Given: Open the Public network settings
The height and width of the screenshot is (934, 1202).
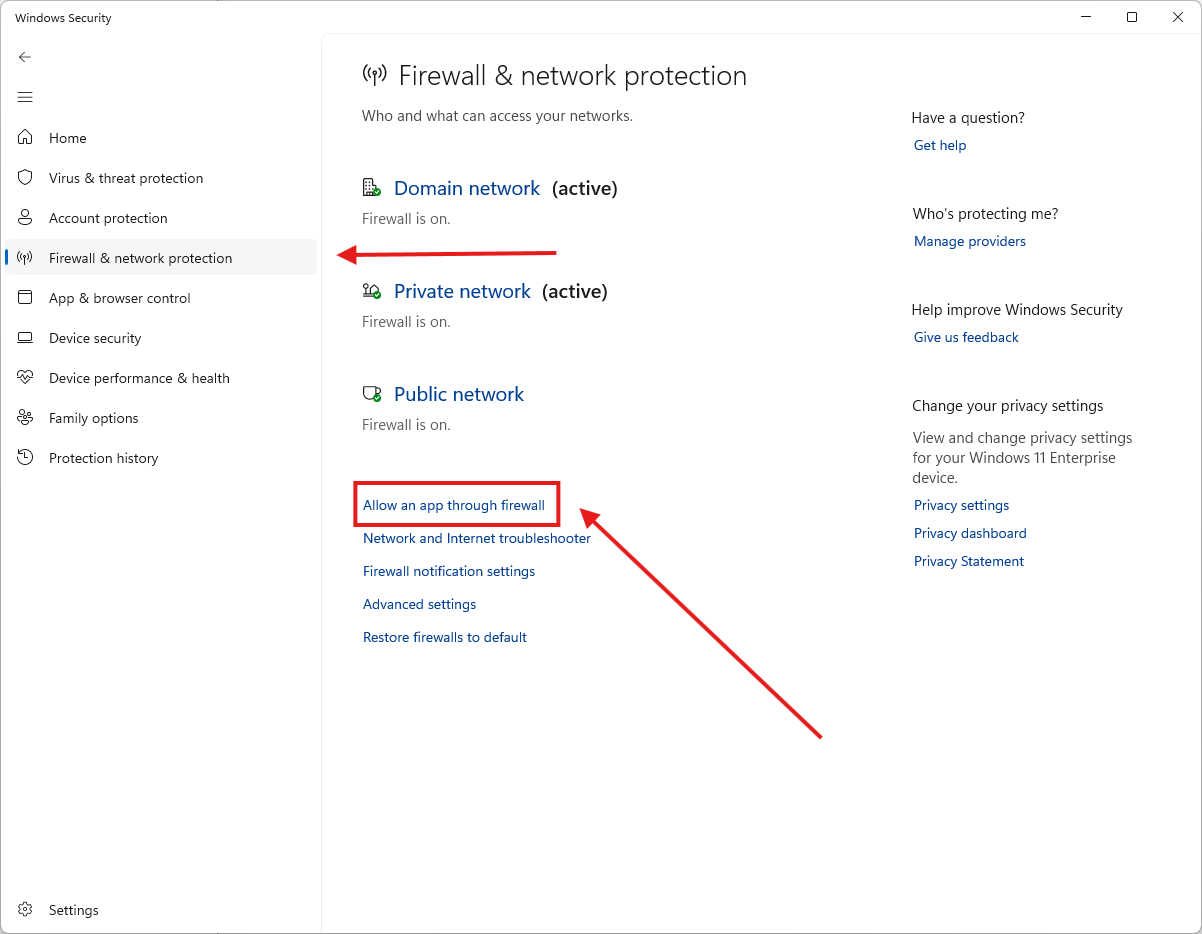Looking at the screenshot, I should [459, 394].
